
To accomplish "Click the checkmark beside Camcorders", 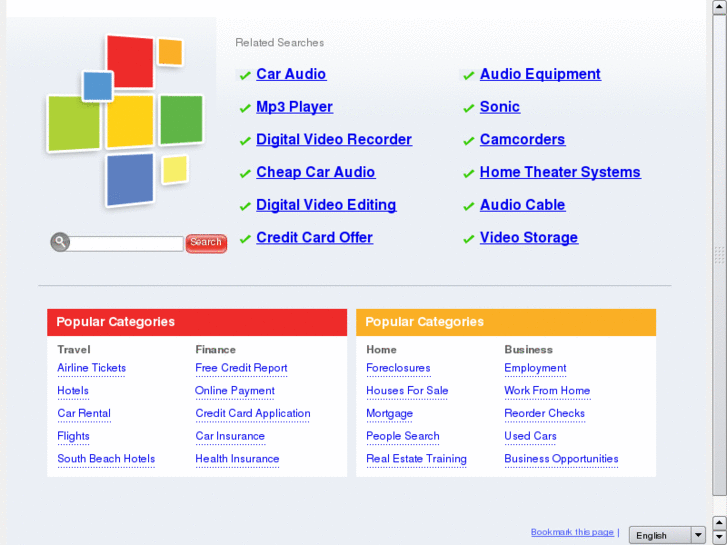I will (469, 141).
